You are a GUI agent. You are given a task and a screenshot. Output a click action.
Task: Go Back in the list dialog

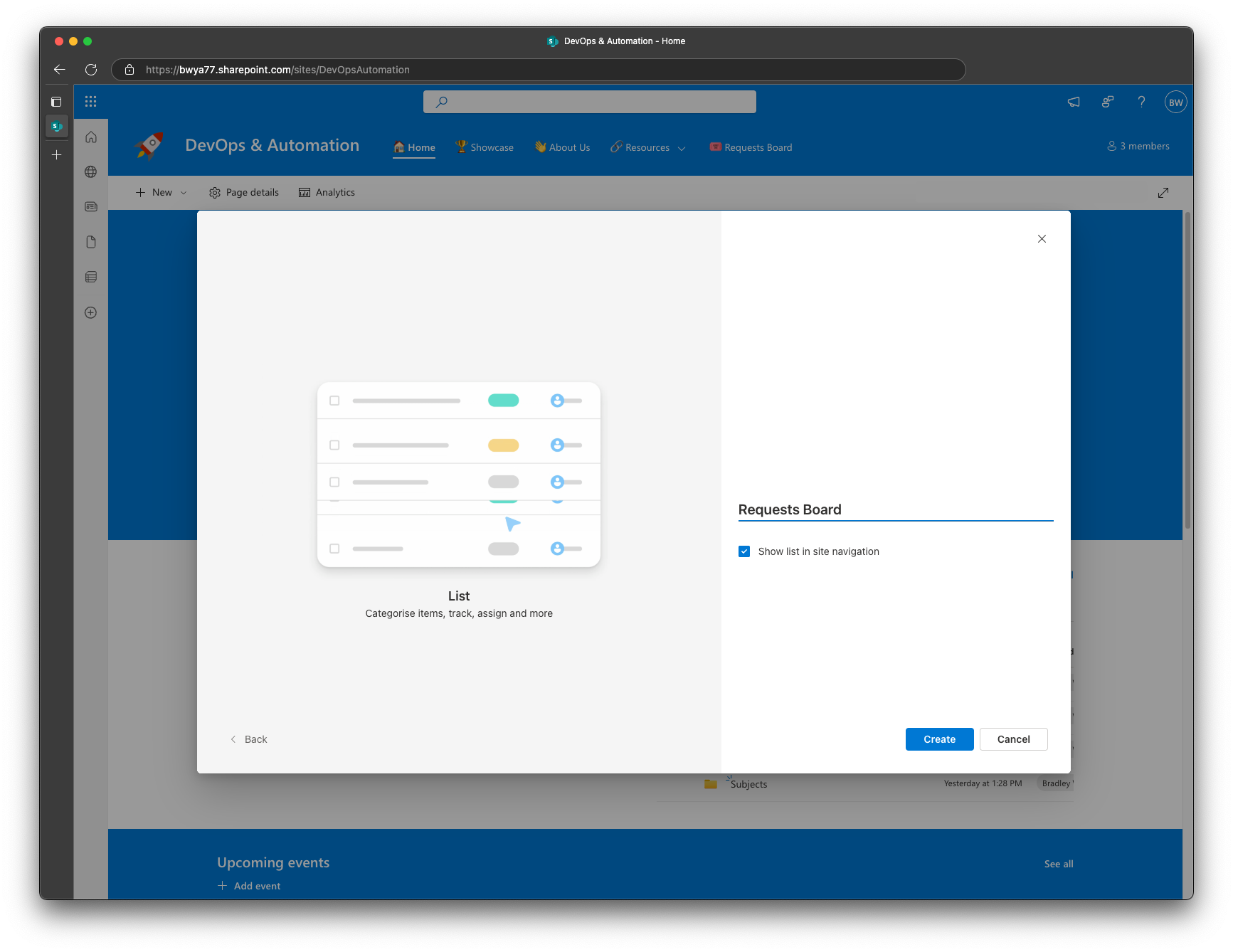coord(248,739)
